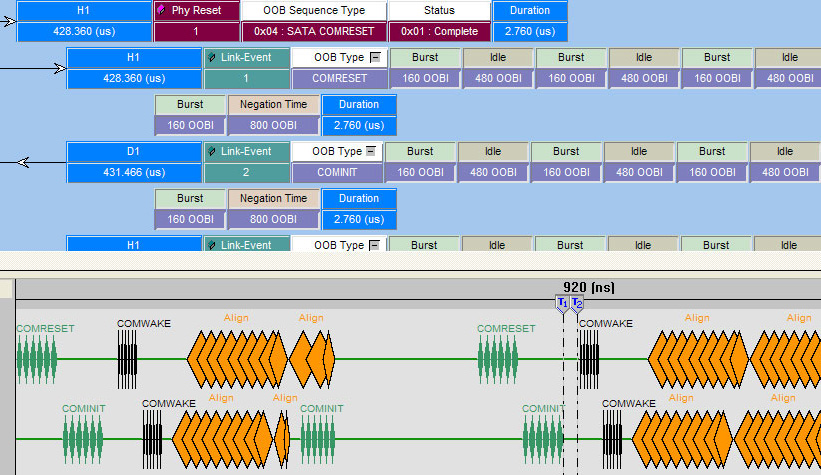
Task: Select the 0x01 : Complete status value
Action: click(x=439, y=31)
